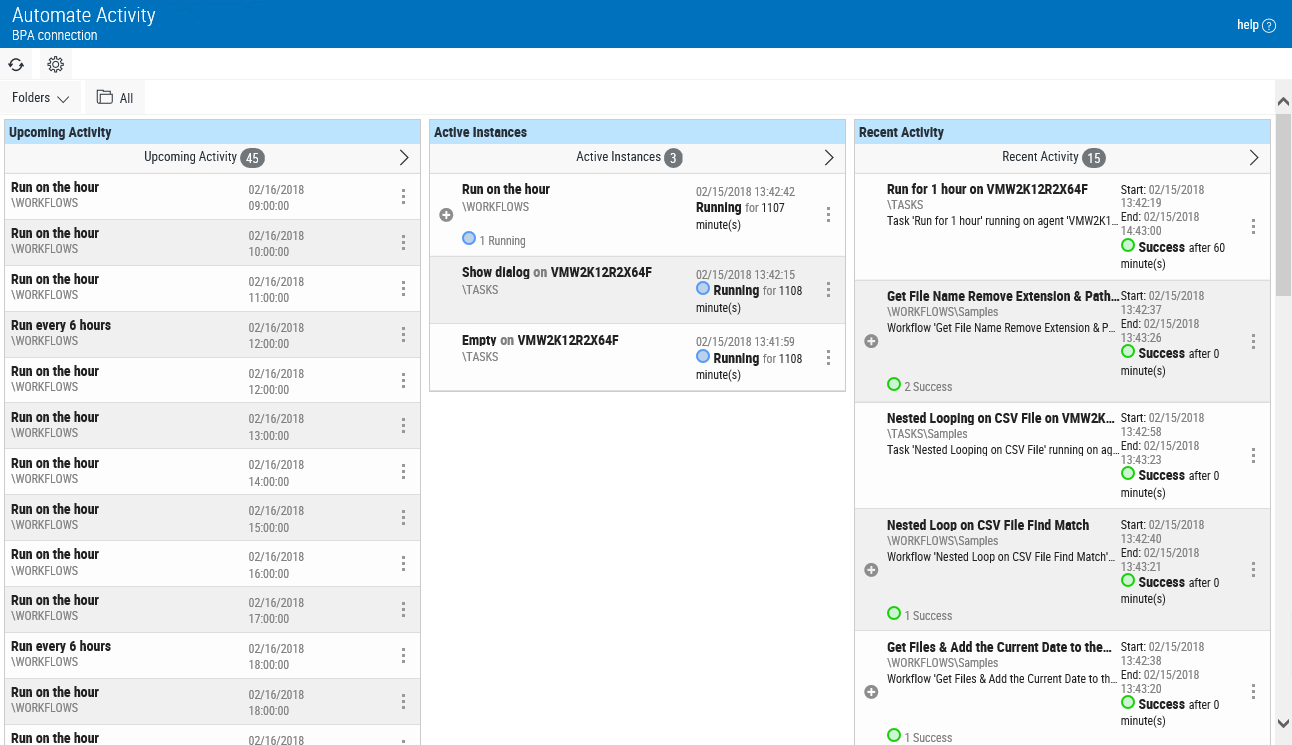1292x745 pixels.
Task: Open options menu for Show dialog task
Action: coord(828,290)
